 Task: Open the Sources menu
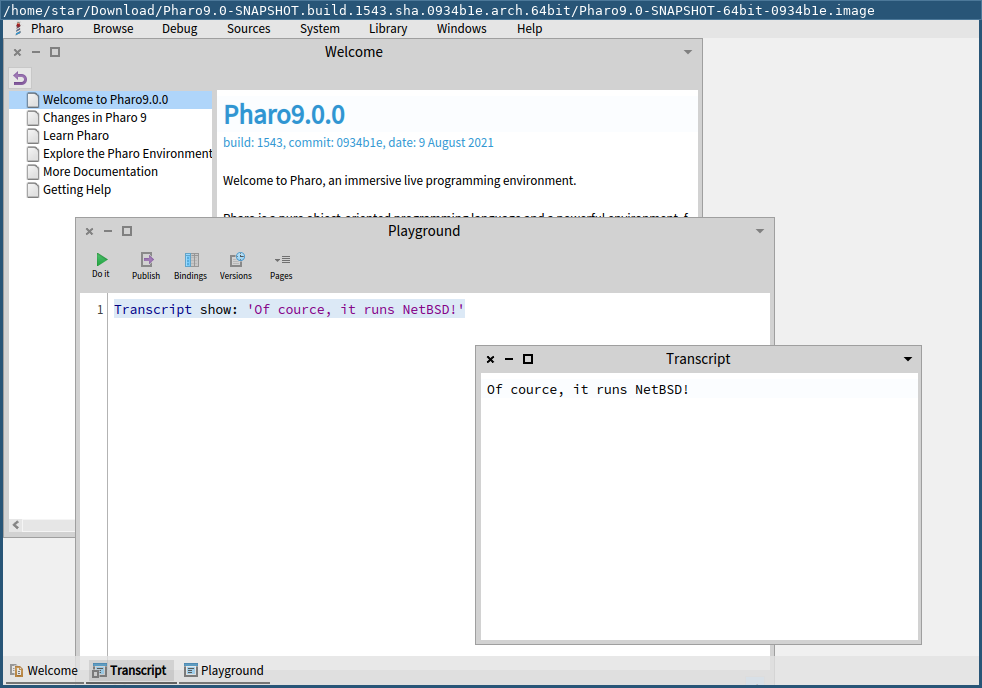pyautogui.click(x=249, y=29)
